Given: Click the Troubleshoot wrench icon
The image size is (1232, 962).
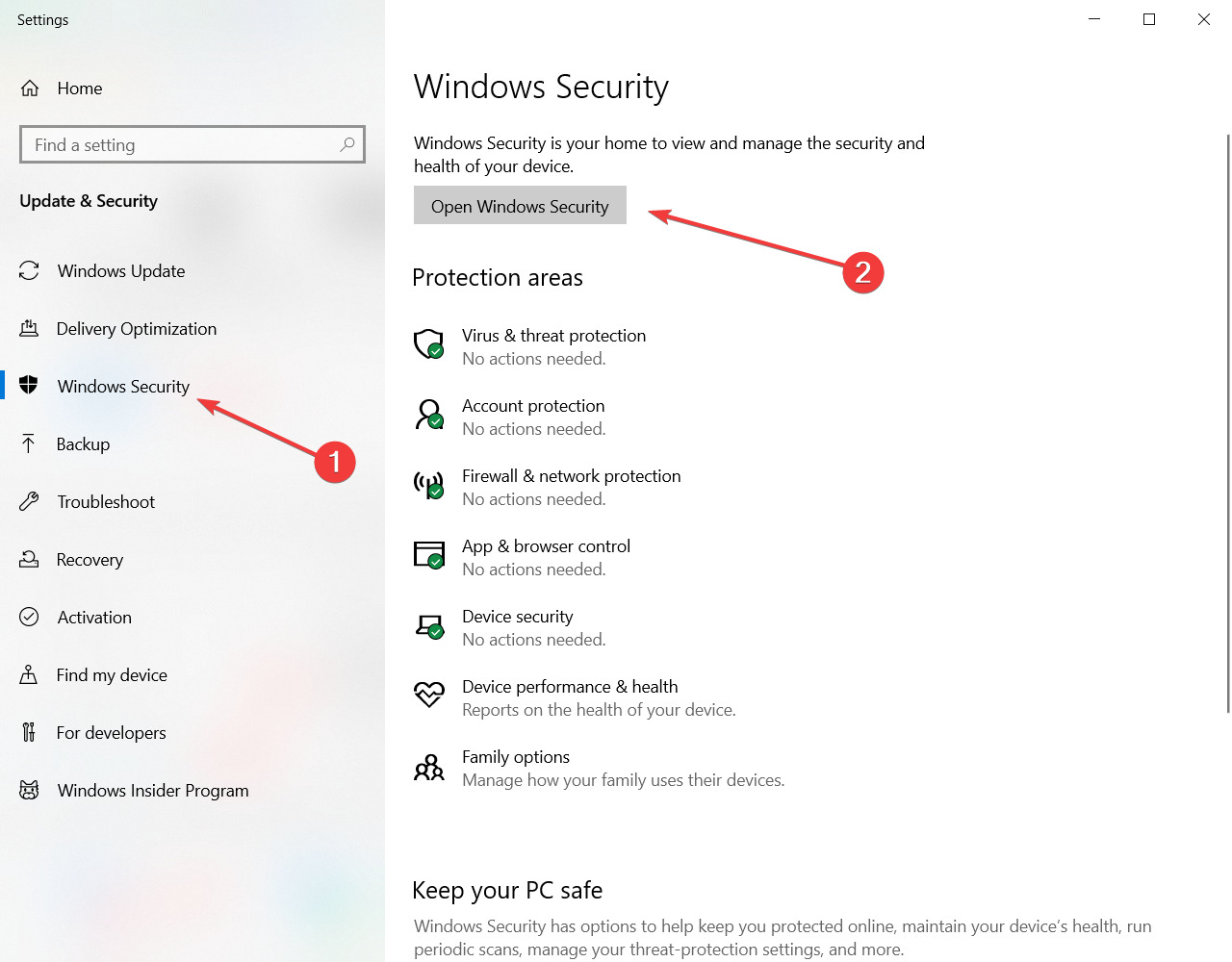Looking at the screenshot, I should pos(29,501).
